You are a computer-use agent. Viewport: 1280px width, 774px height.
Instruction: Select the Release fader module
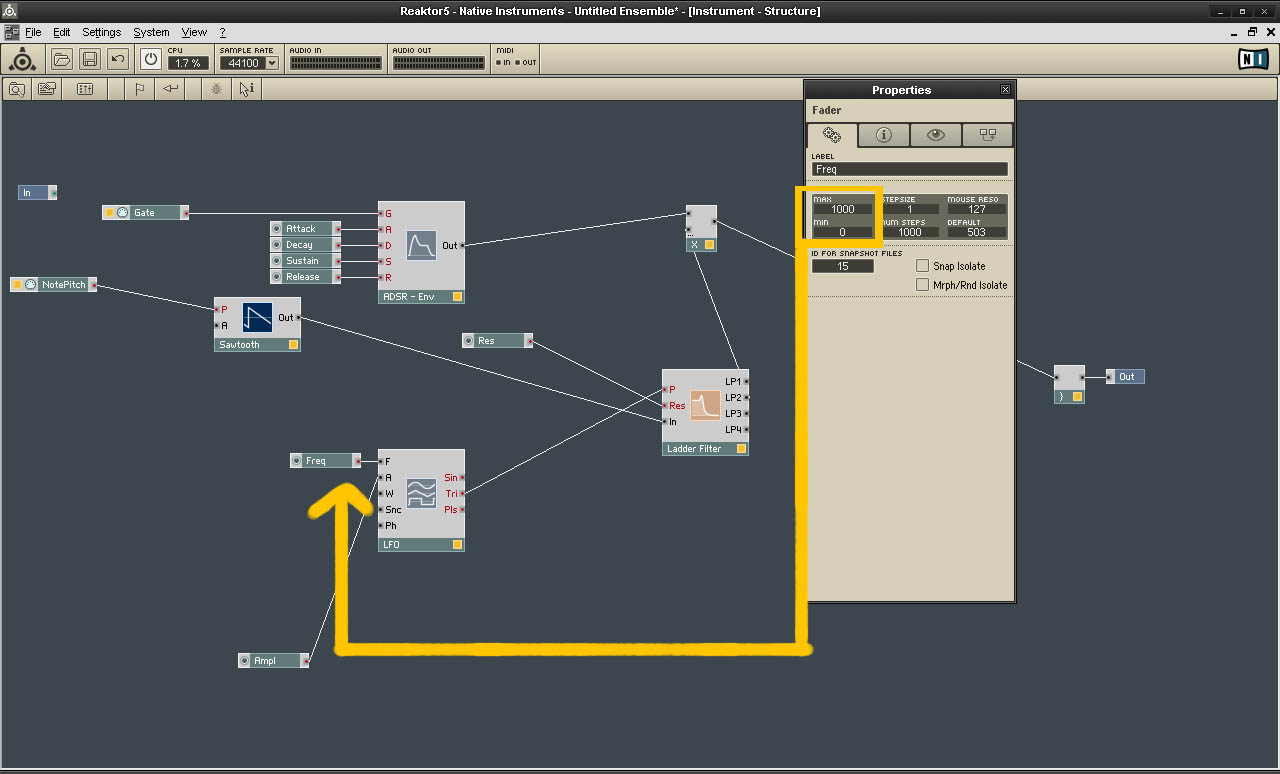pyautogui.click(x=305, y=277)
